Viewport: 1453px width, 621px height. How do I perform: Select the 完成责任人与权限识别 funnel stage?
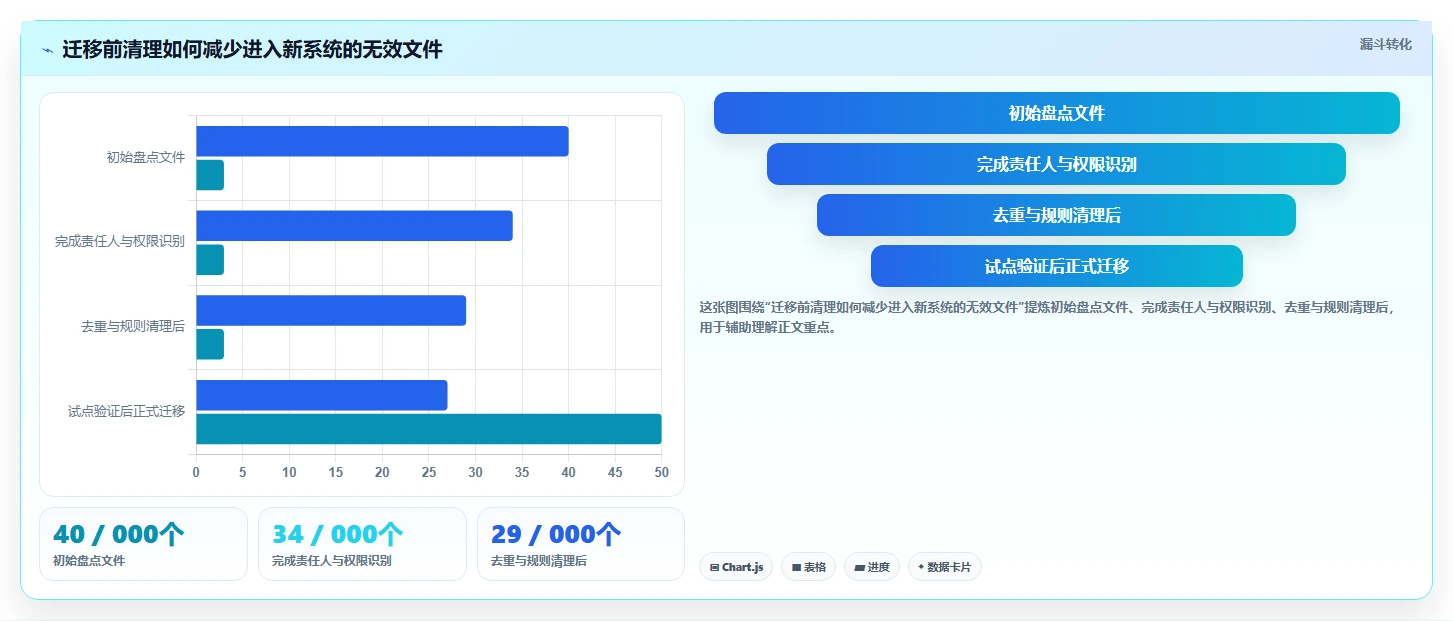(1056, 164)
